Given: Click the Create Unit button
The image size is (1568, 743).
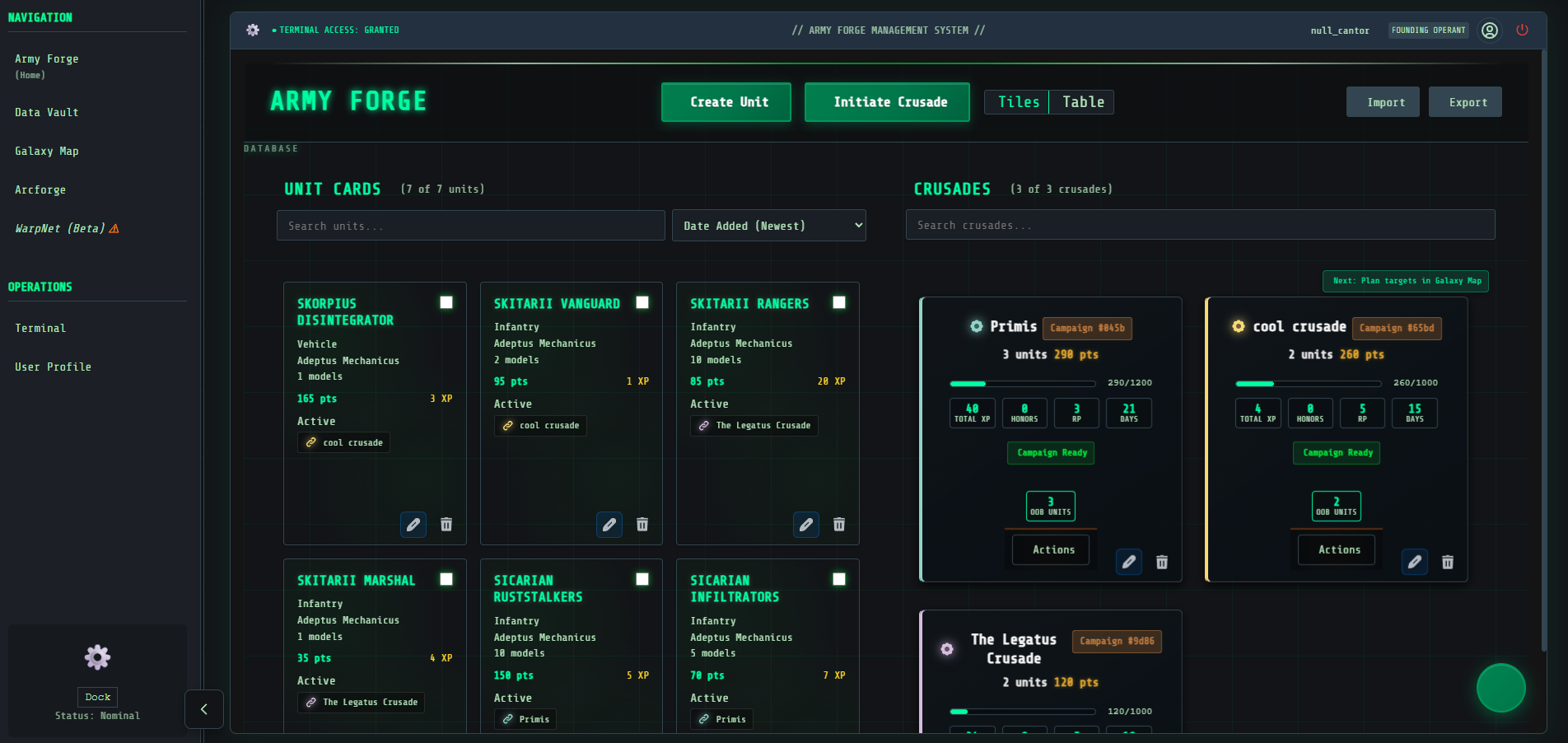Looking at the screenshot, I should [726, 102].
